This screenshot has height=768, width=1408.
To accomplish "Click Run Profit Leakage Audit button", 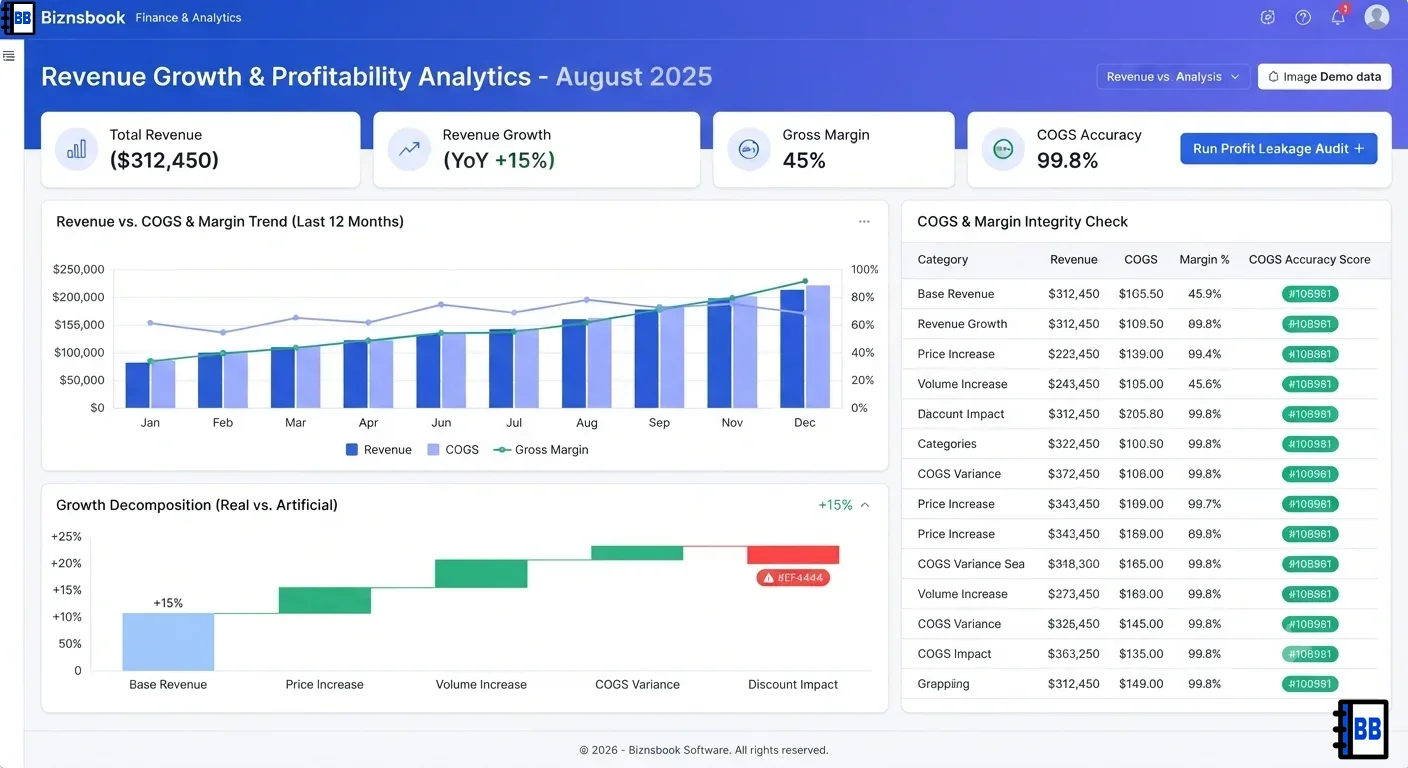I will click(1278, 149).
